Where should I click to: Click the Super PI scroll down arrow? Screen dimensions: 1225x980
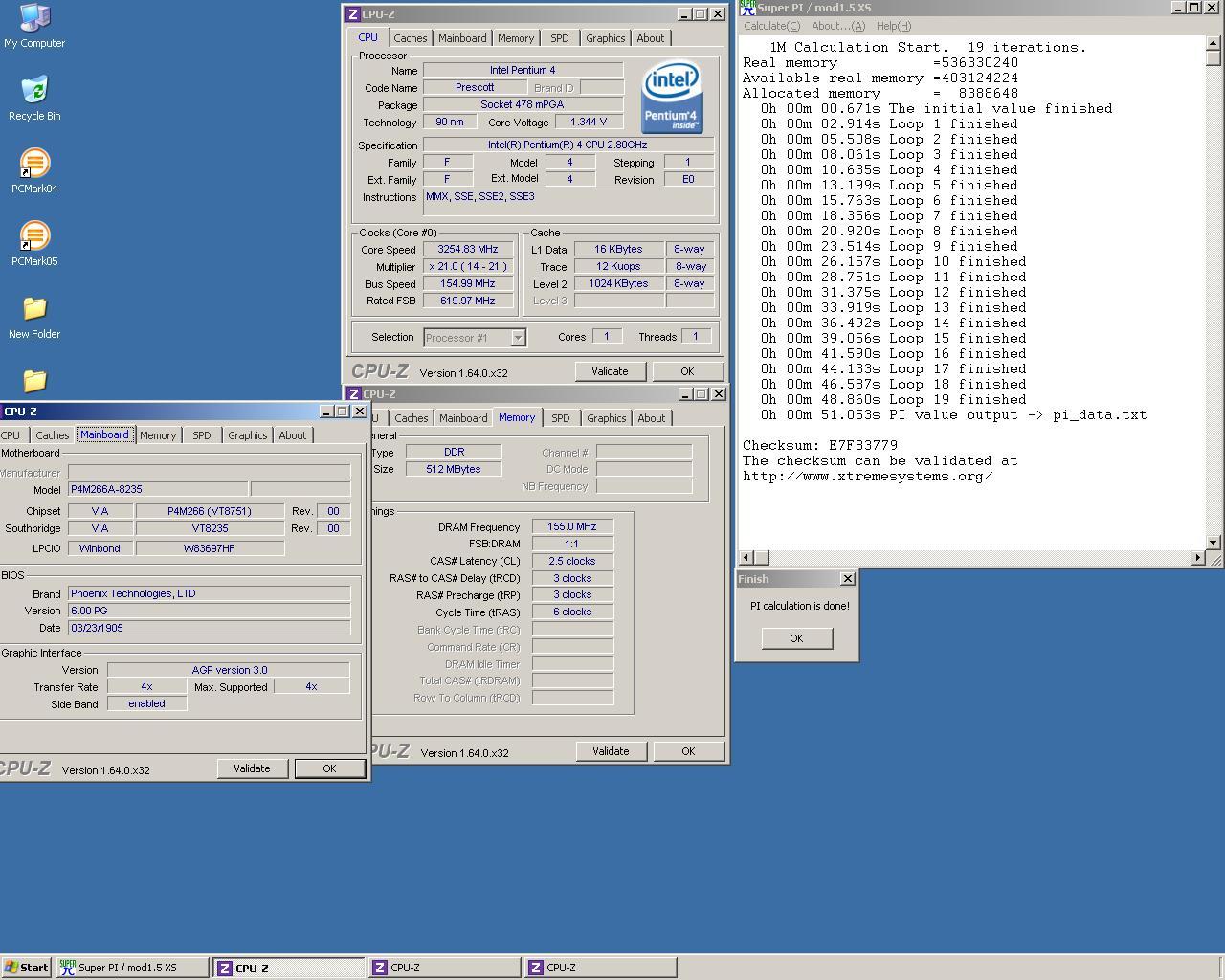tap(1214, 543)
